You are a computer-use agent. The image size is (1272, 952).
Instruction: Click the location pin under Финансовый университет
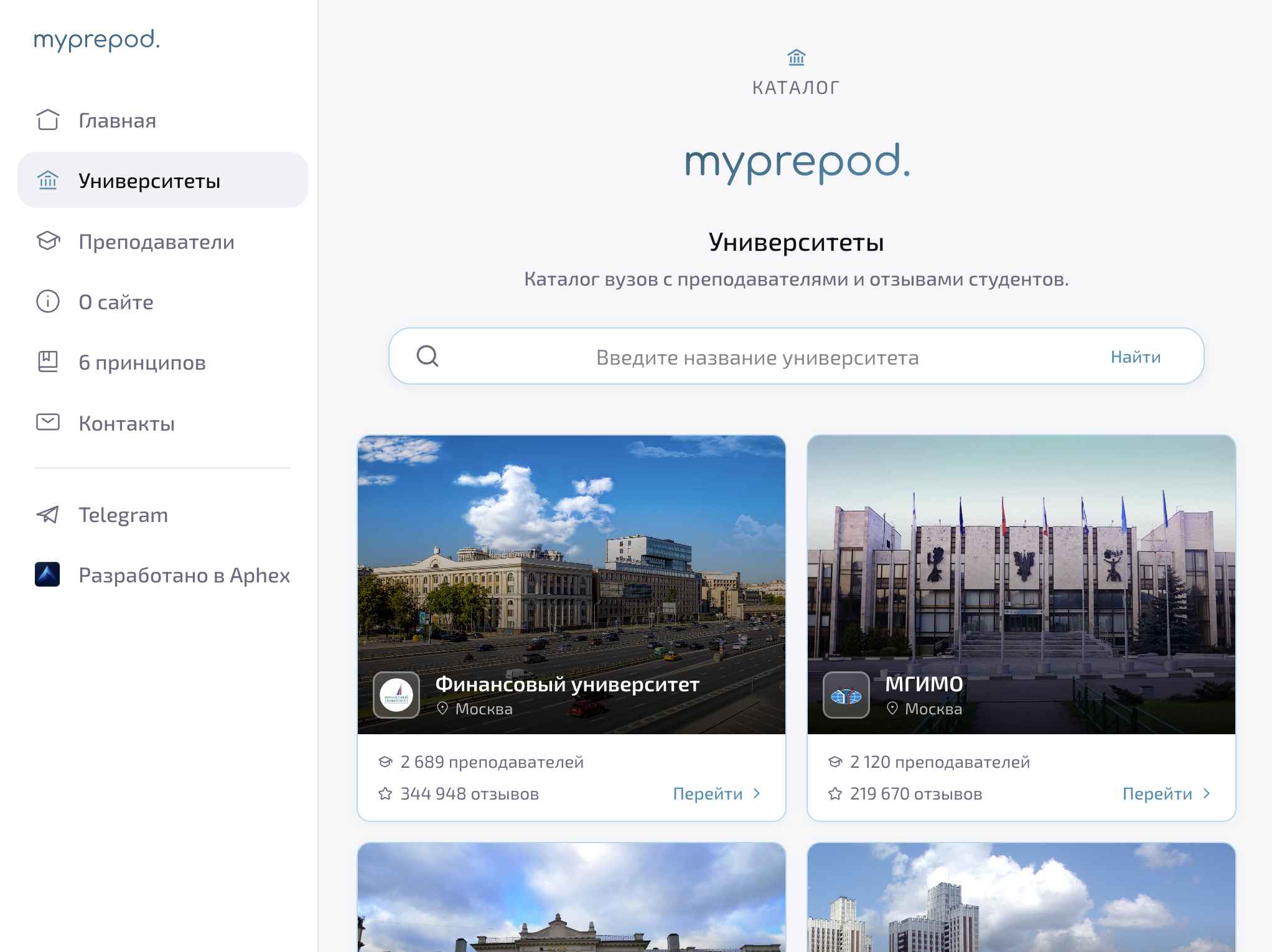(x=442, y=708)
